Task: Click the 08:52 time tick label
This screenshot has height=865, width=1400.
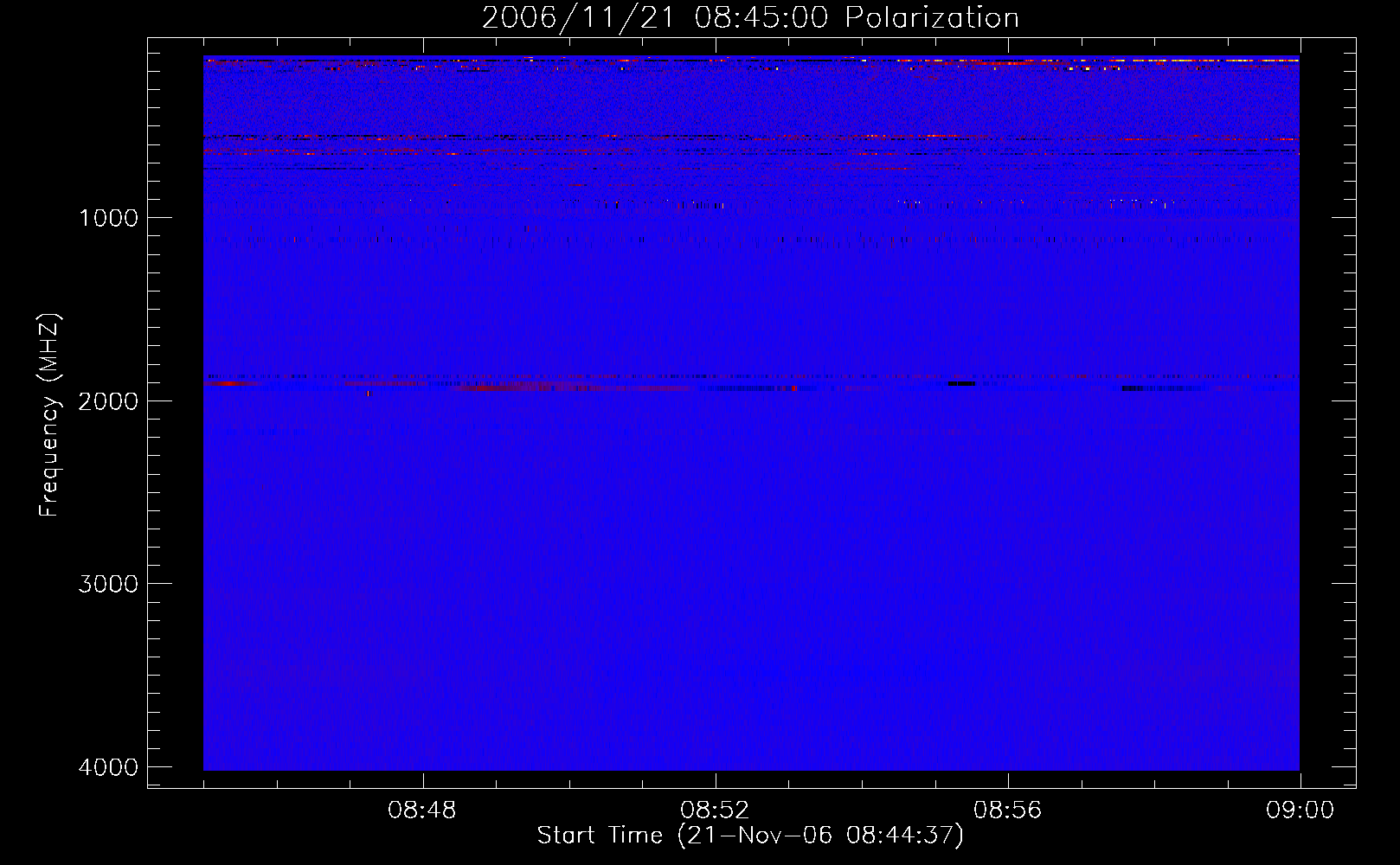Action: 715,811
